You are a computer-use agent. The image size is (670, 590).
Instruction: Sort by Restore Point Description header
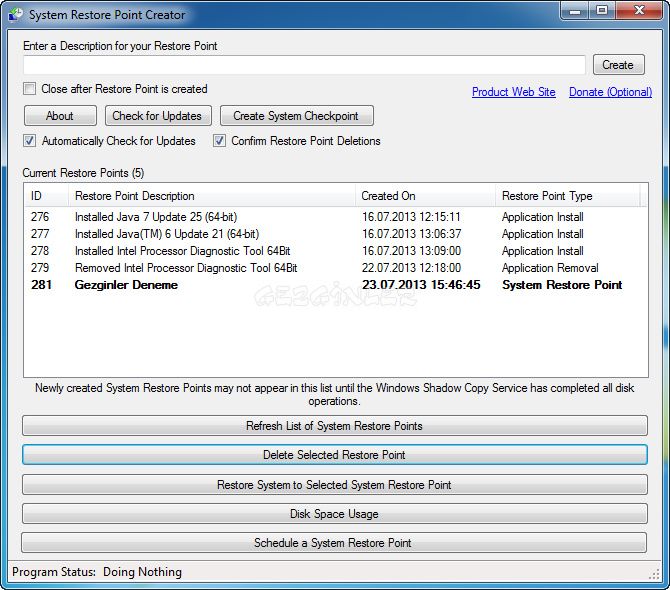pos(212,196)
